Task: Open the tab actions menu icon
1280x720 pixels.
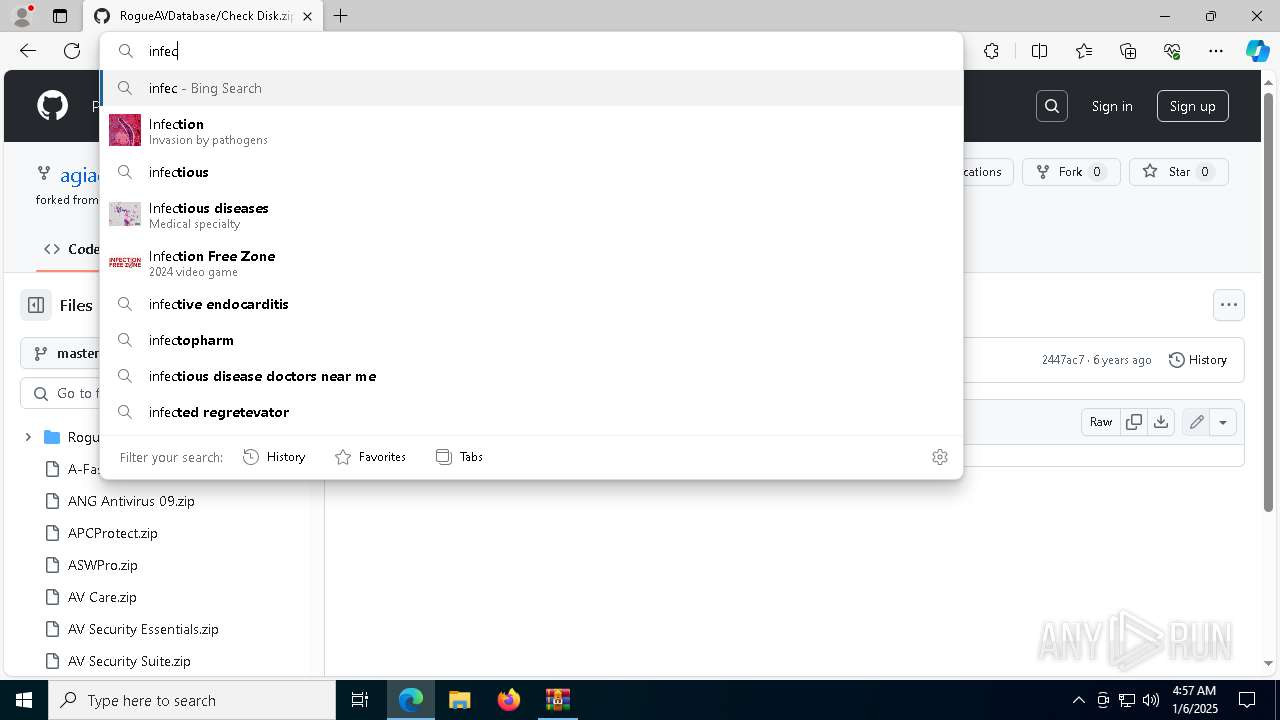Action: 60,16
